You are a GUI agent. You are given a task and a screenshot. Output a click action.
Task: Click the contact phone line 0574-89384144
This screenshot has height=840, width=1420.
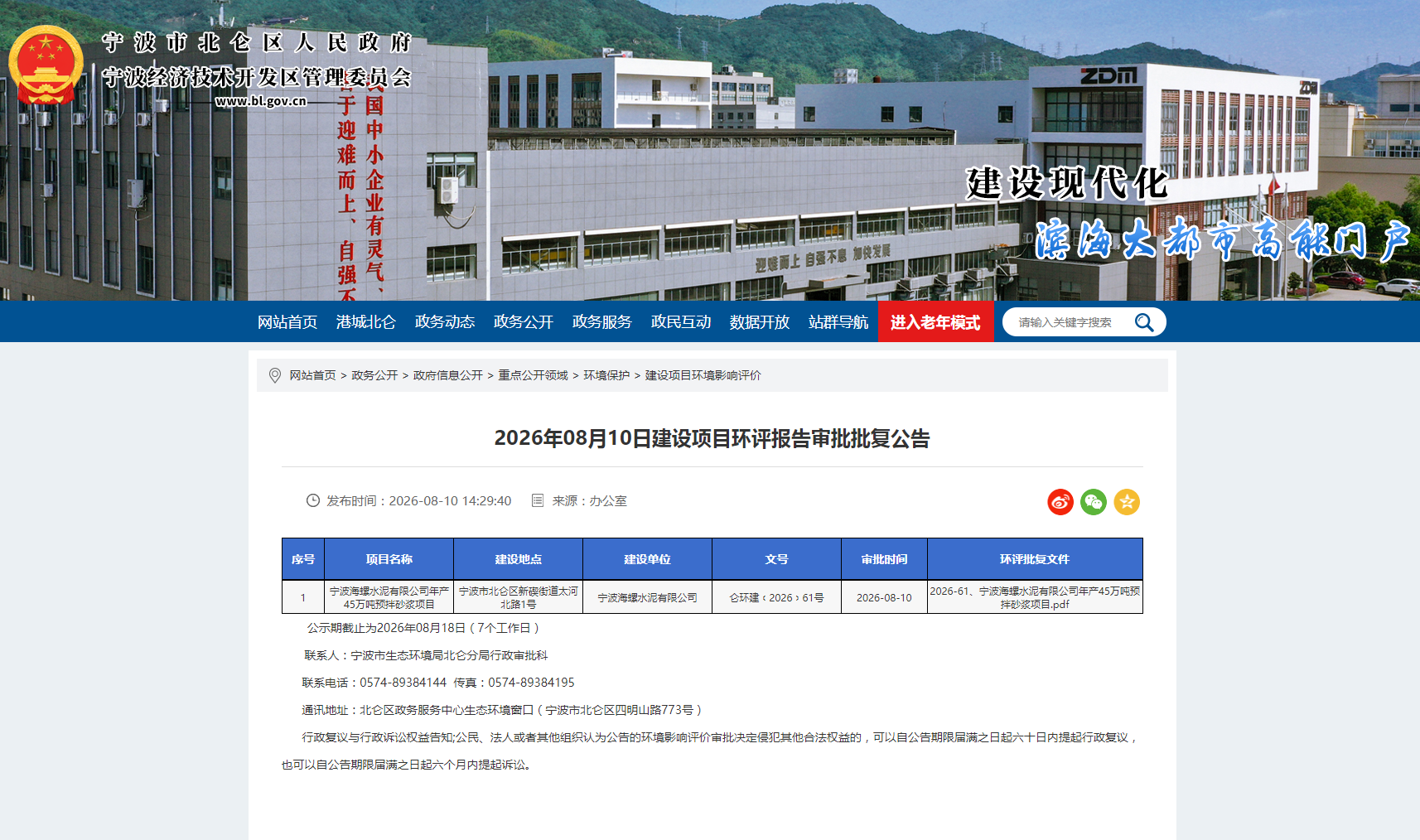[x=438, y=683]
